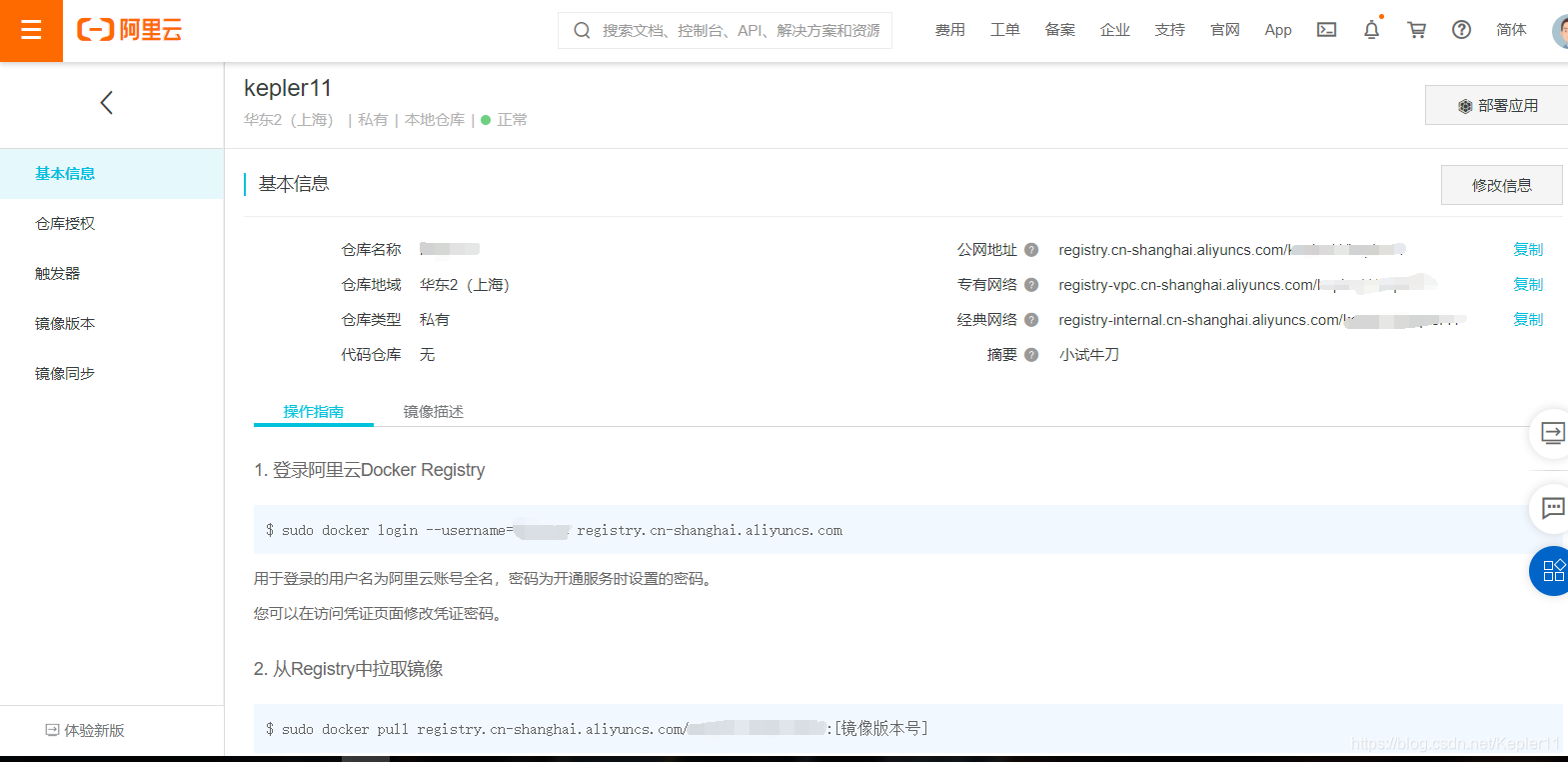The image size is (1568, 762).
Task: Click the docker pull command block
Action: 907,729
